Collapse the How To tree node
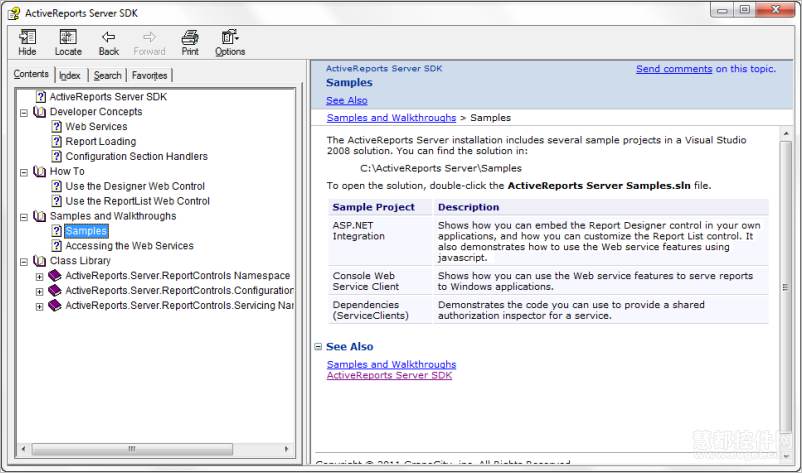 [x=24, y=172]
